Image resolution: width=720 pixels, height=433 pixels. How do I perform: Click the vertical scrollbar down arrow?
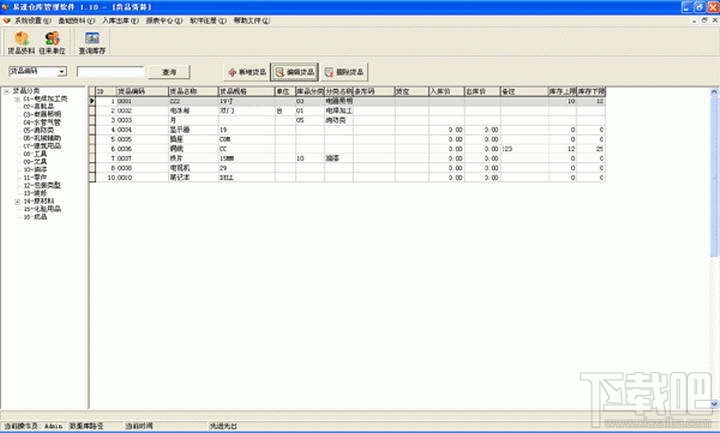714,404
